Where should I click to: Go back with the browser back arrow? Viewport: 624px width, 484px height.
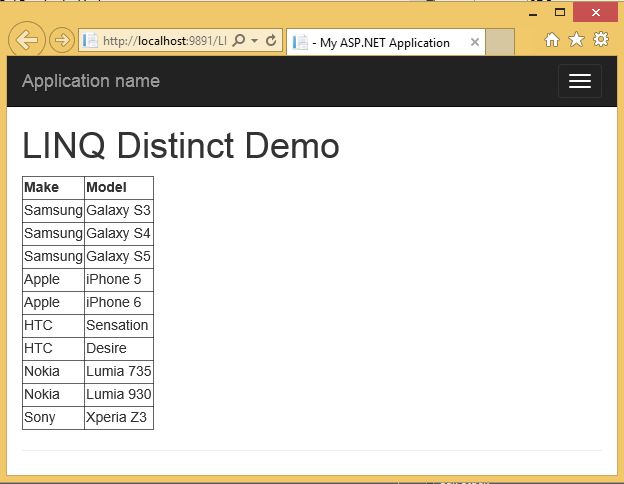click(x=27, y=40)
